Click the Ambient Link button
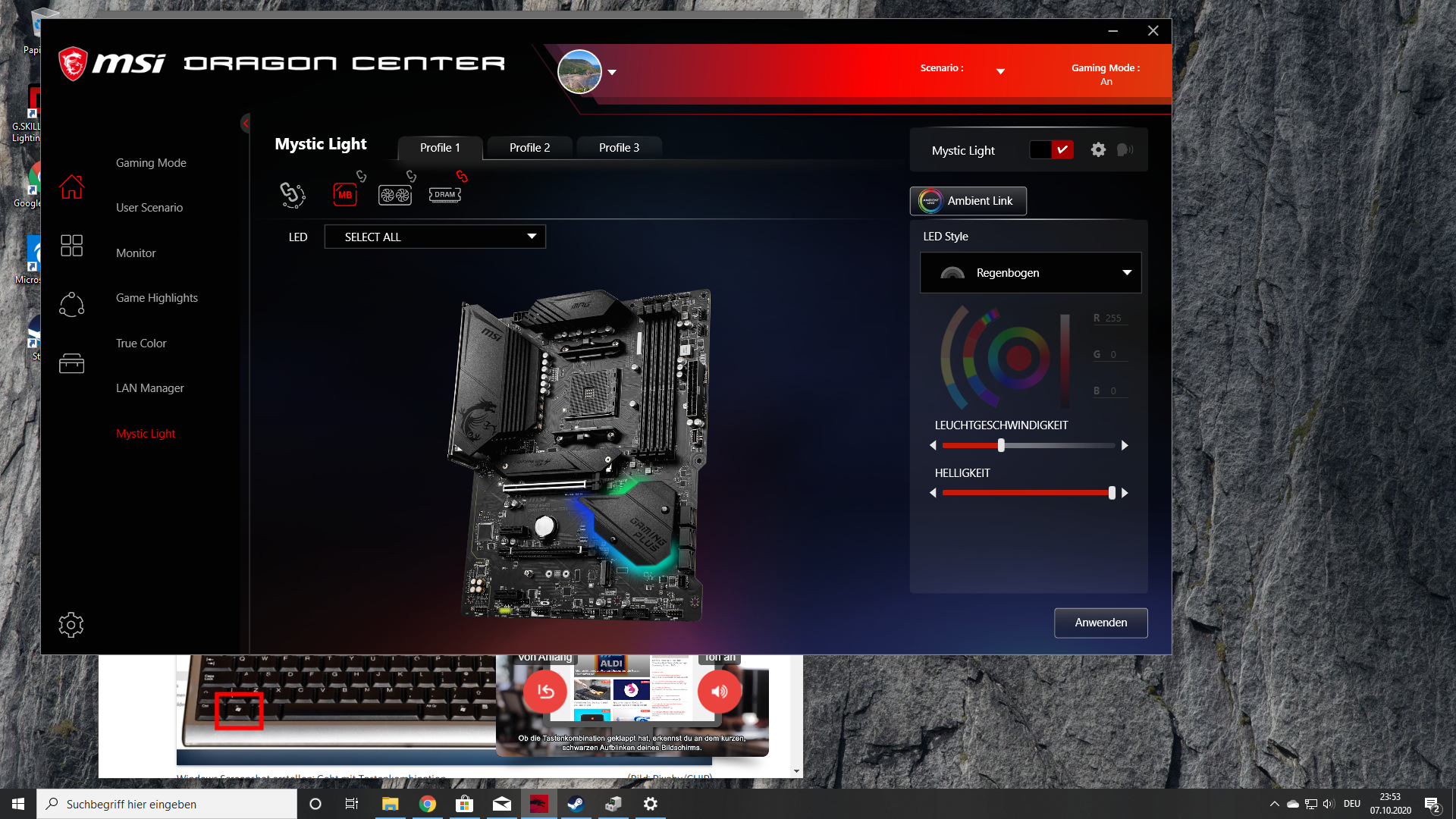This screenshot has width=1456, height=819. point(968,201)
